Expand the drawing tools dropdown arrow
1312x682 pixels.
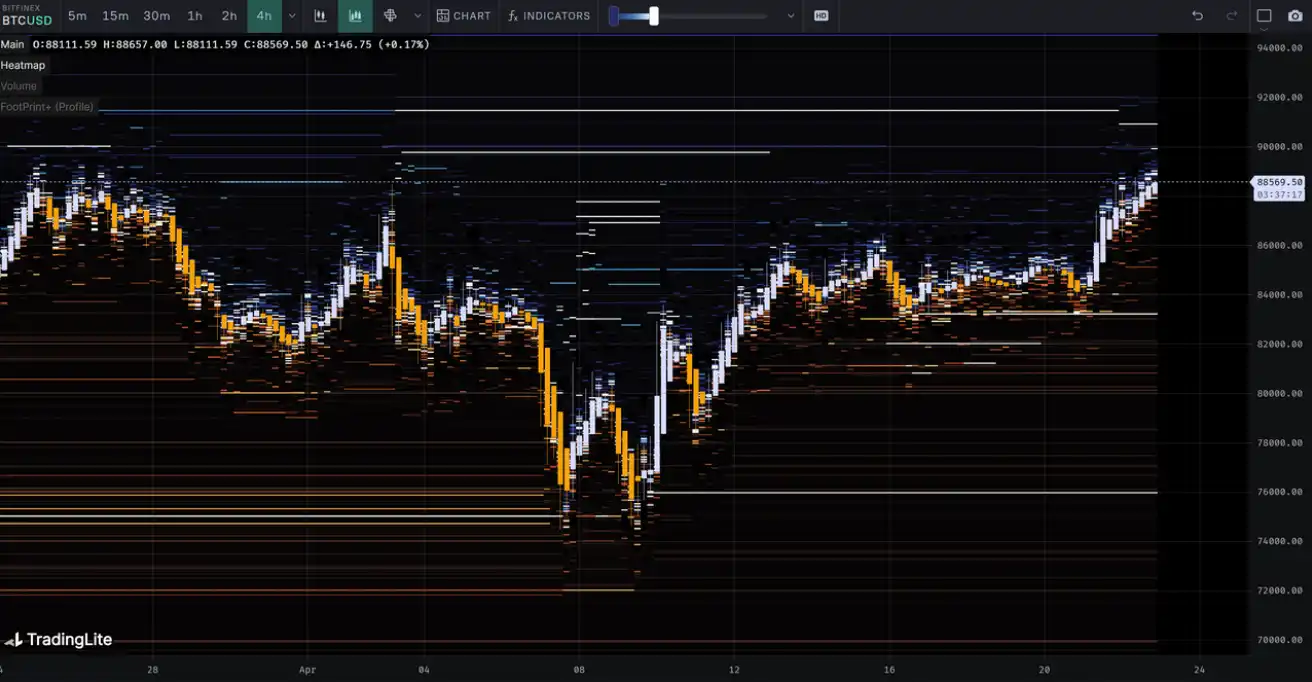coord(418,16)
